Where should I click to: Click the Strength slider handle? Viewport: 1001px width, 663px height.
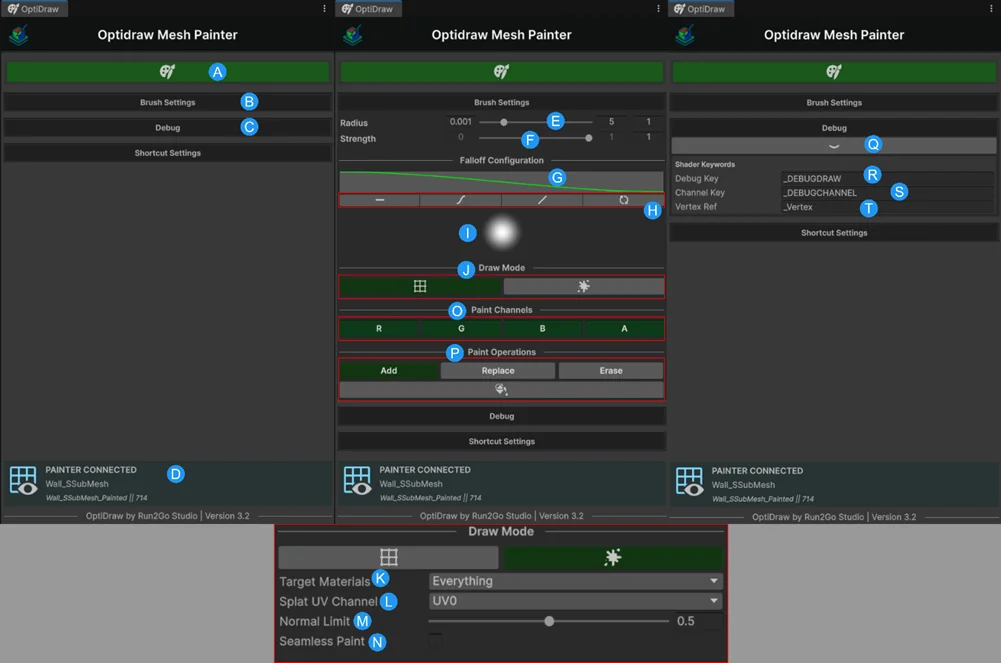point(589,138)
